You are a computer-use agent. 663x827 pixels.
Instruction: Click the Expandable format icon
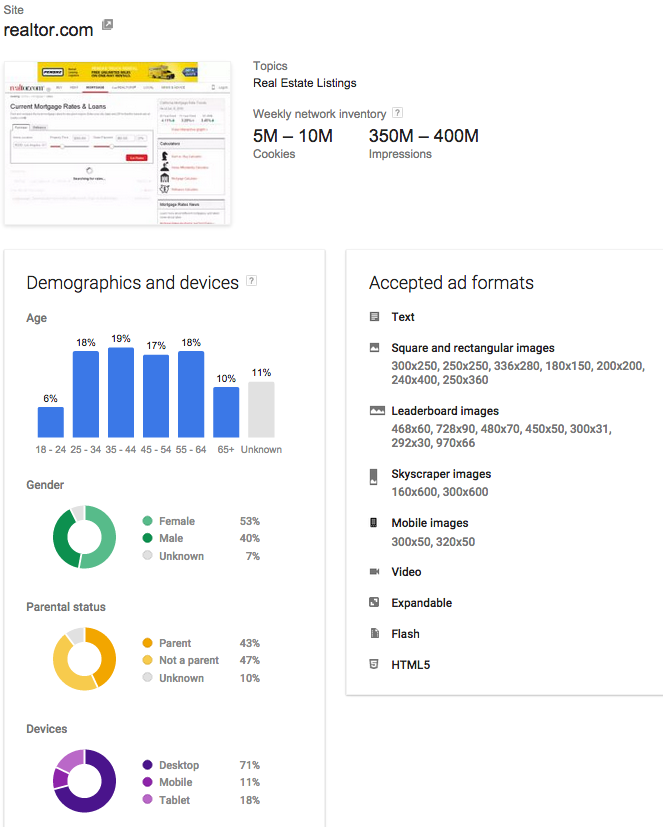point(375,603)
